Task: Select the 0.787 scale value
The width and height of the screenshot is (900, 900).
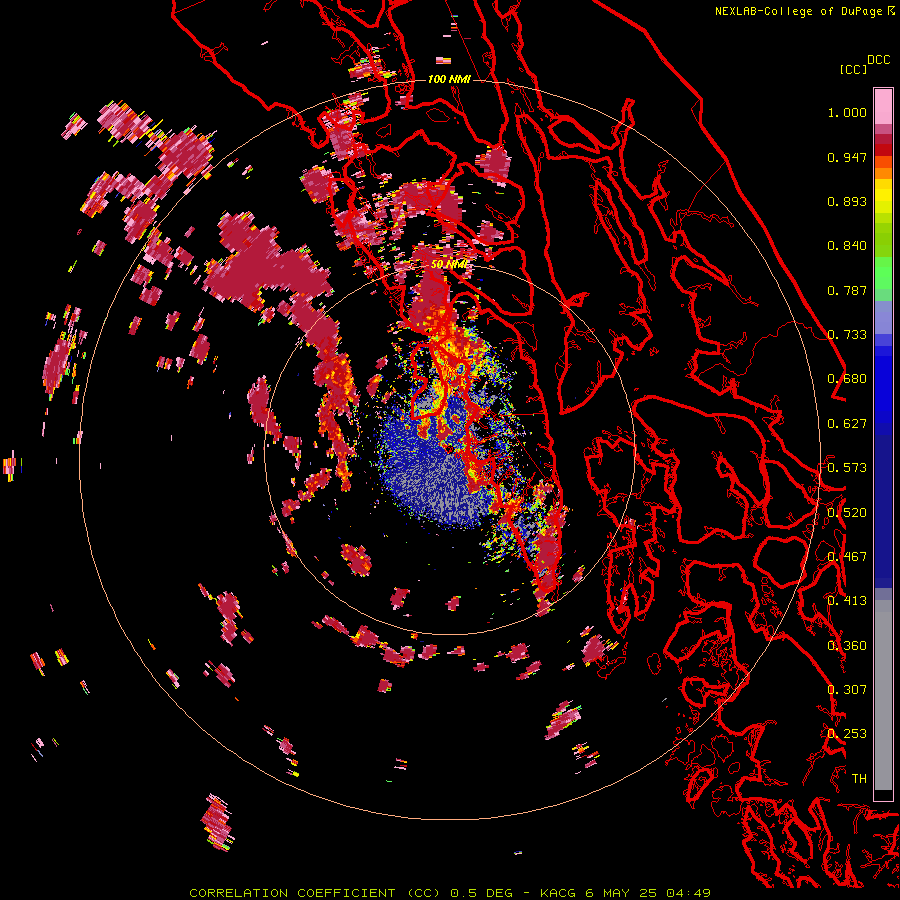Action: point(847,290)
